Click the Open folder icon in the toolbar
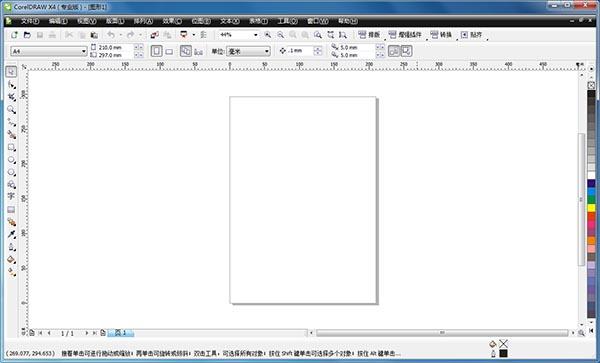600x363 pixels. pyautogui.click(x=27, y=35)
